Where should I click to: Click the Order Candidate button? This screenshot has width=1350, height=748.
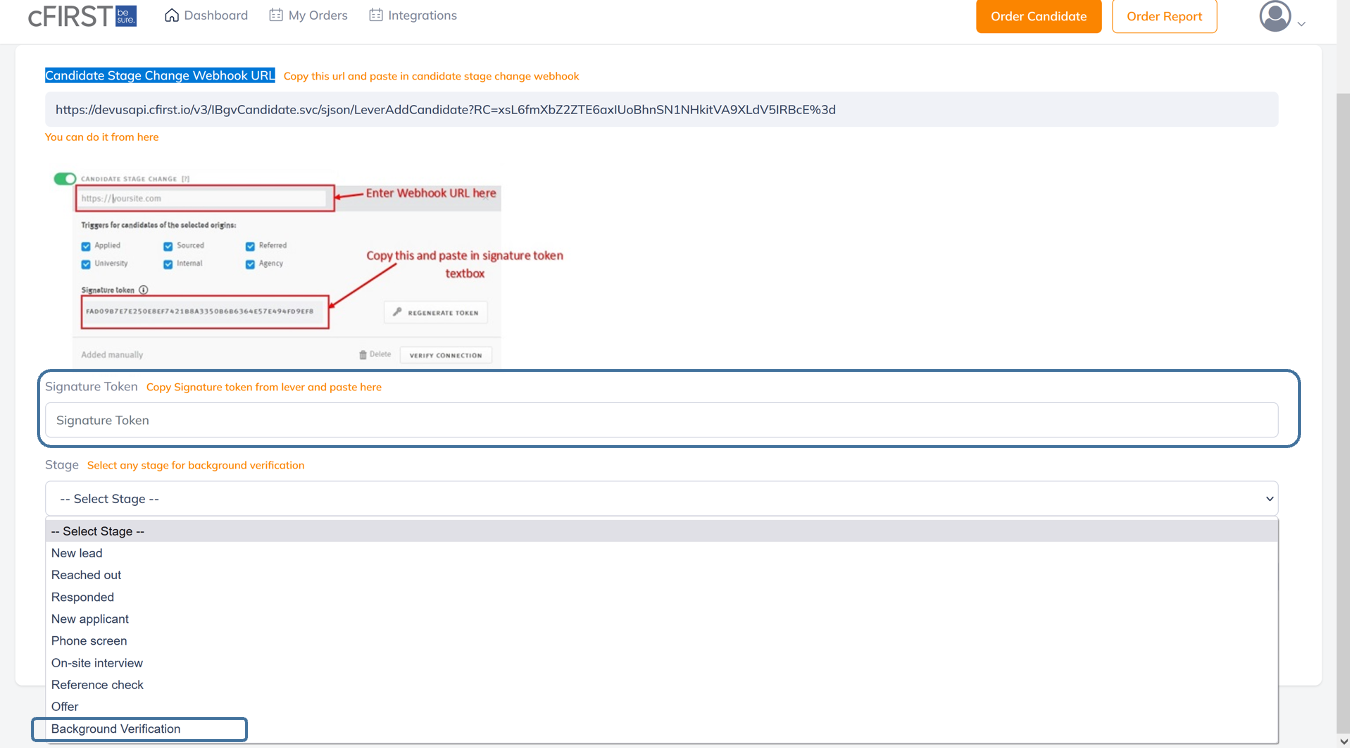pos(1038,17)
